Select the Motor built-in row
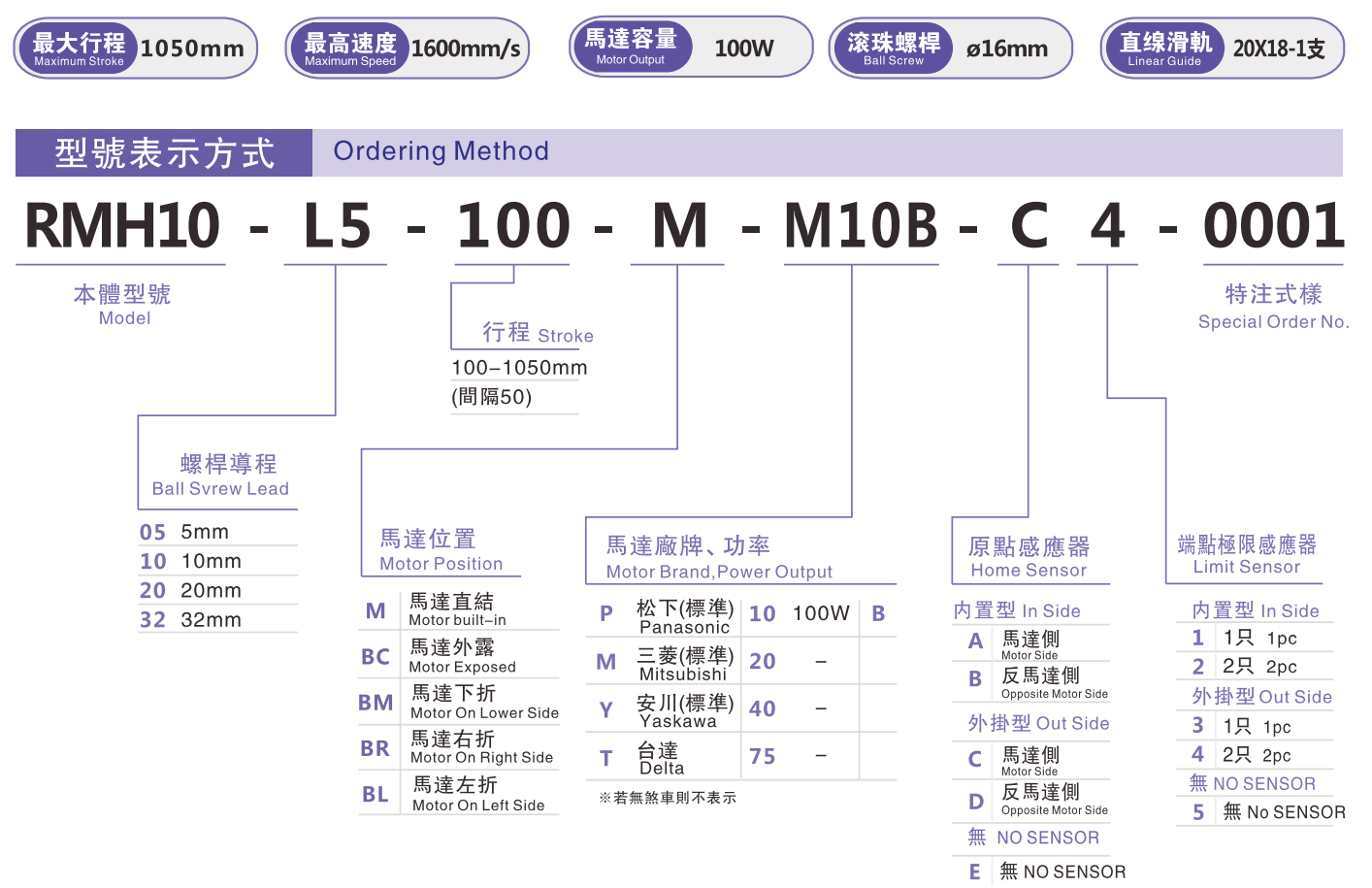1372x888 pixels. click(459, 609)
